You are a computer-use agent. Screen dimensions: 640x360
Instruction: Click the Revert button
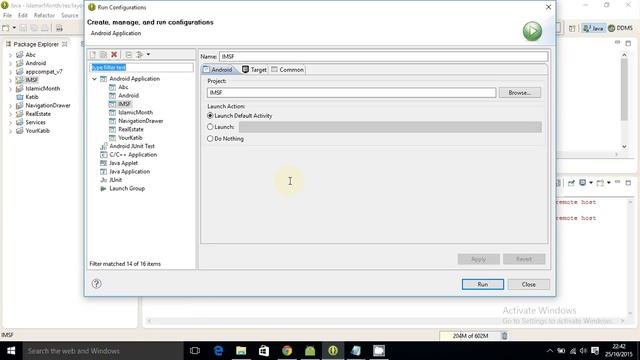524,259
